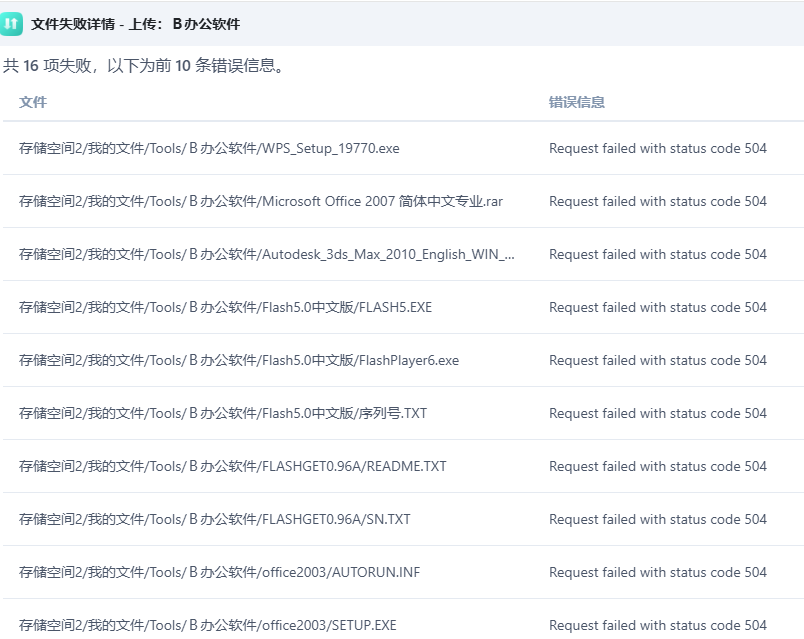The image size is (804, 639).
Task: Select the FLASHGET0.96A/SN.TXT file path
Action: (x=215, y=520)
